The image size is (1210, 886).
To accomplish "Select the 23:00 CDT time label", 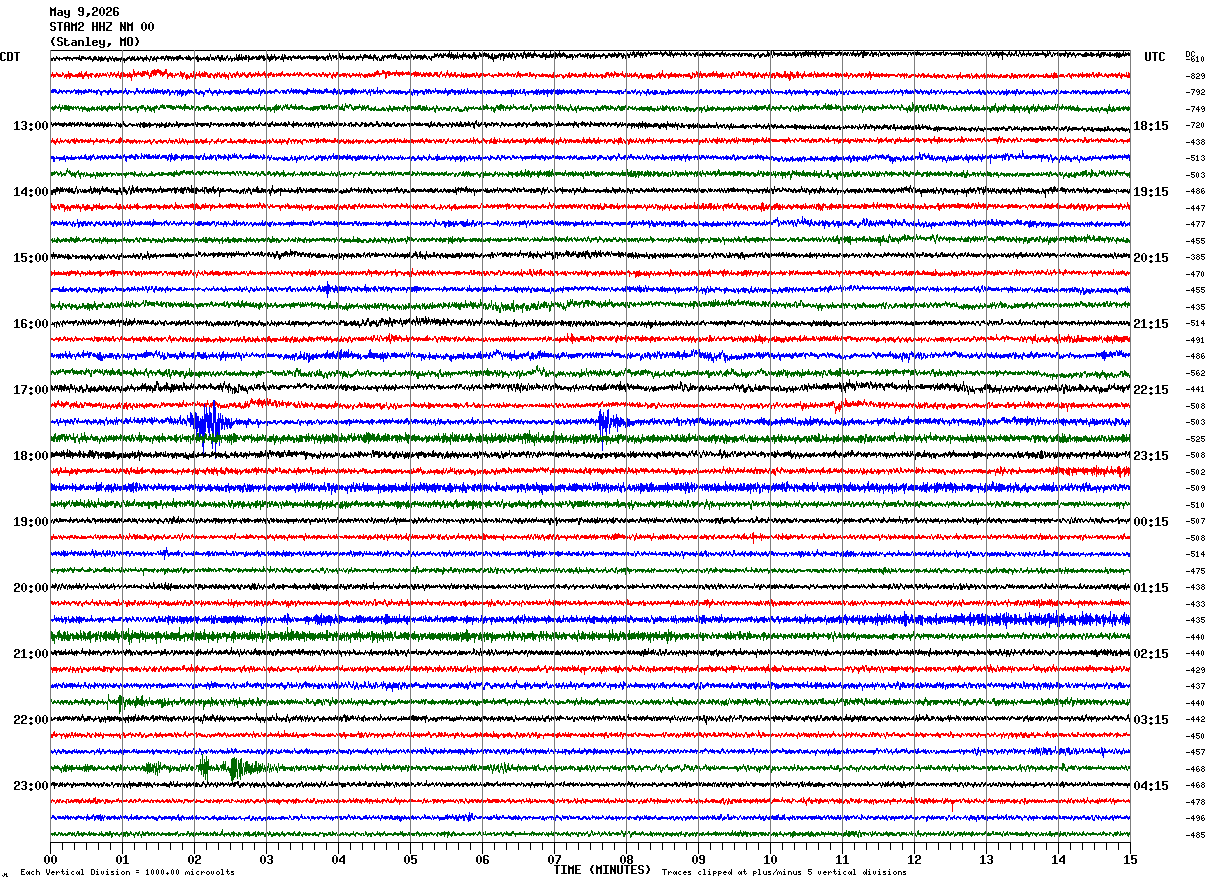I will click(x=30, y=785).
